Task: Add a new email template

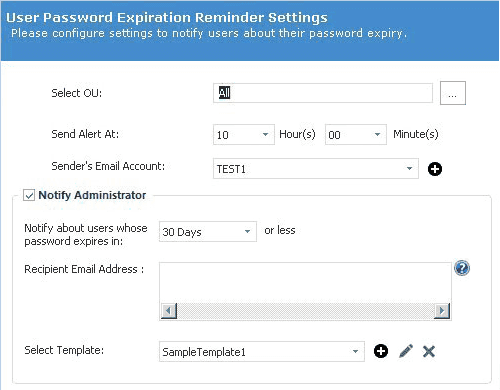Action: pyautogui.click(x=381, y=351)
